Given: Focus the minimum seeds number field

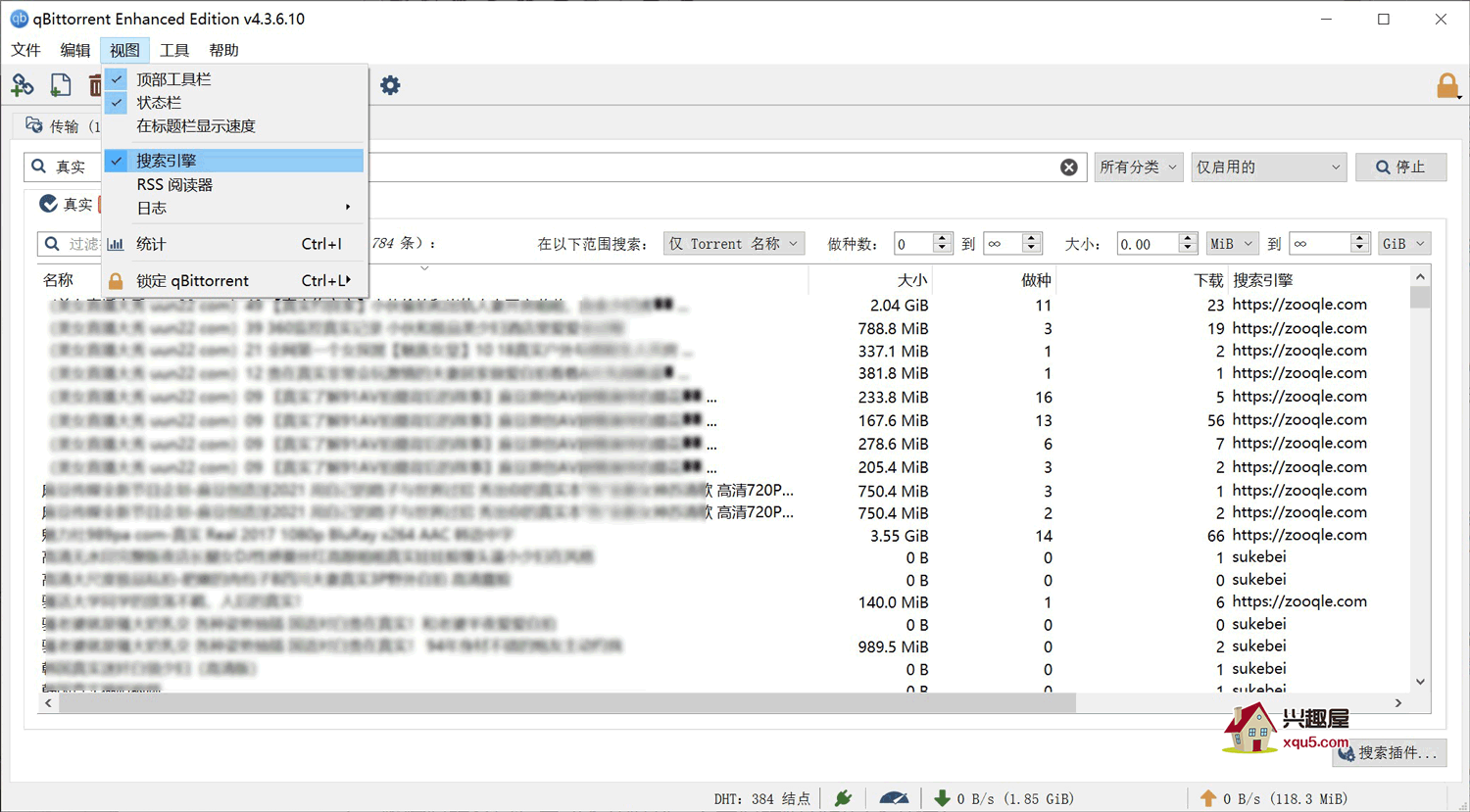Looking at the screenshot, I should (912, 244).
